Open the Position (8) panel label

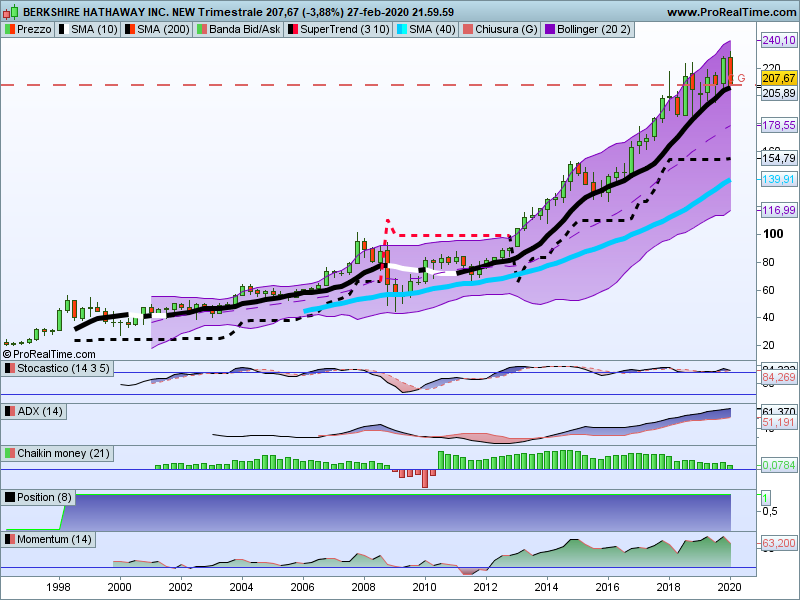coord(44,497)
